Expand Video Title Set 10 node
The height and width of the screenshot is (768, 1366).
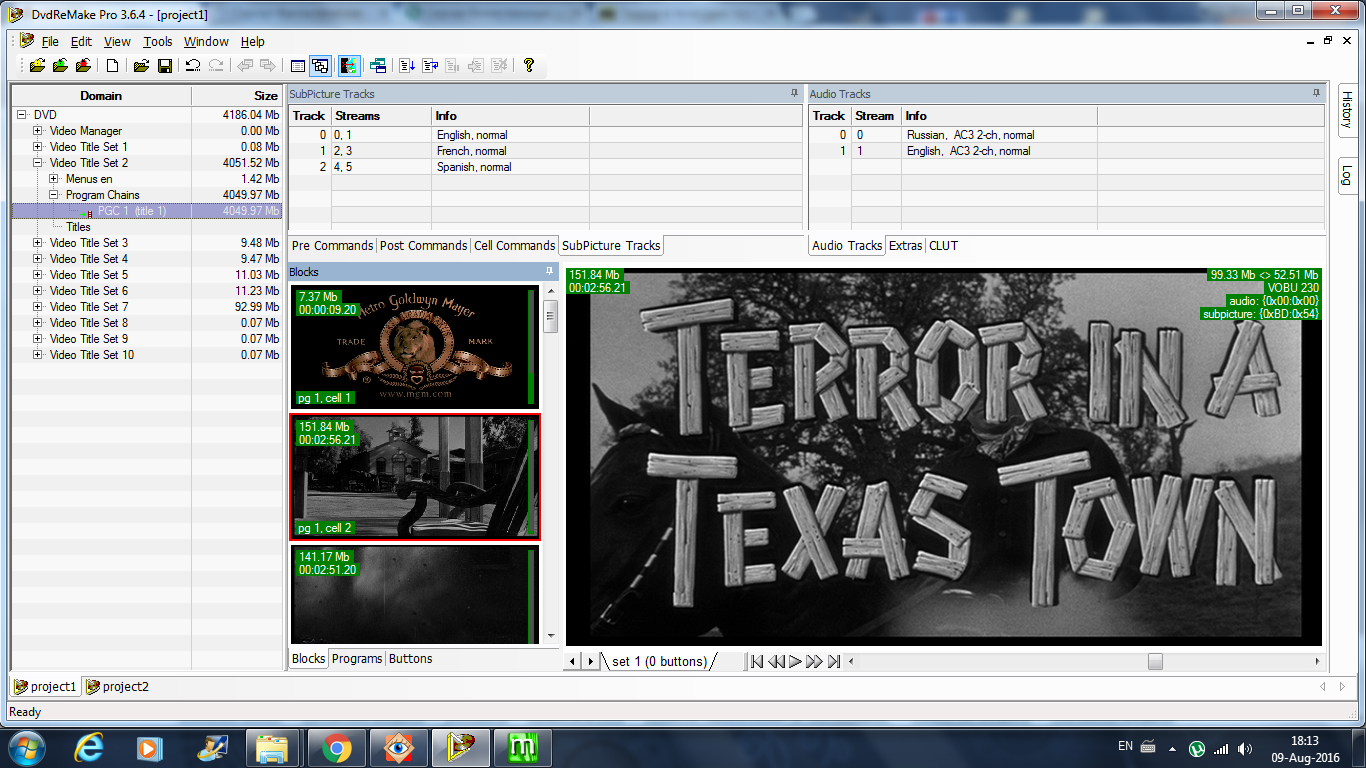pyautogui.click(x=38, y=355)
